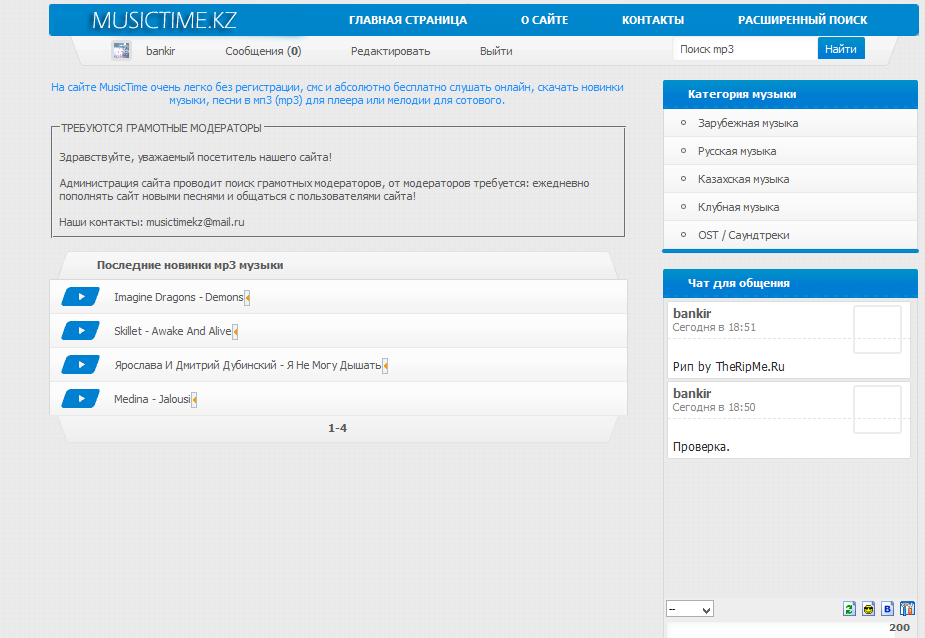This screenshot has width=925, height=638.
Task: Go to ГЛАВНАЯ СТРАНИЦА
Action: click(408, 20)
